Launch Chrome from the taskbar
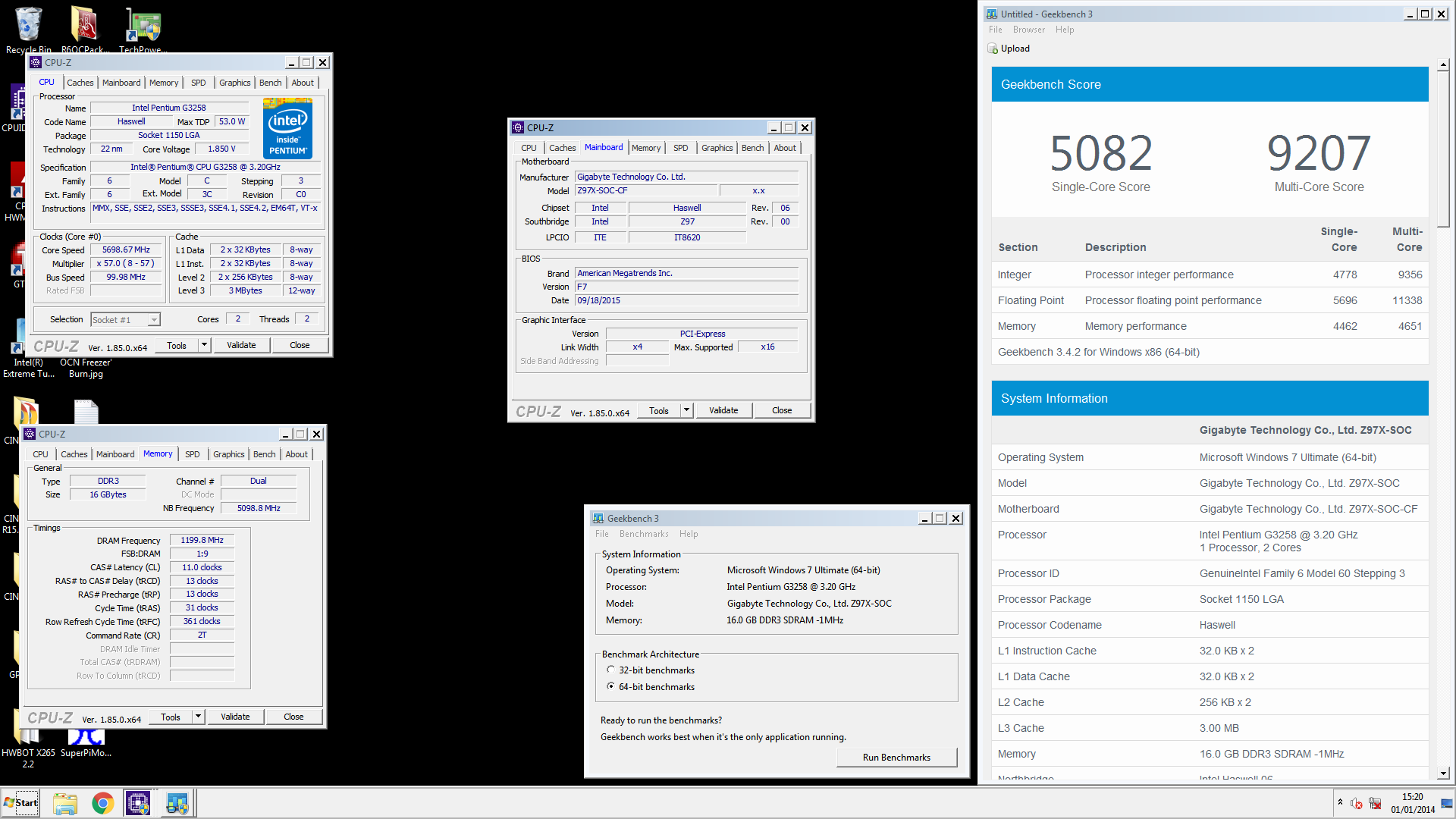 point(102,803)
